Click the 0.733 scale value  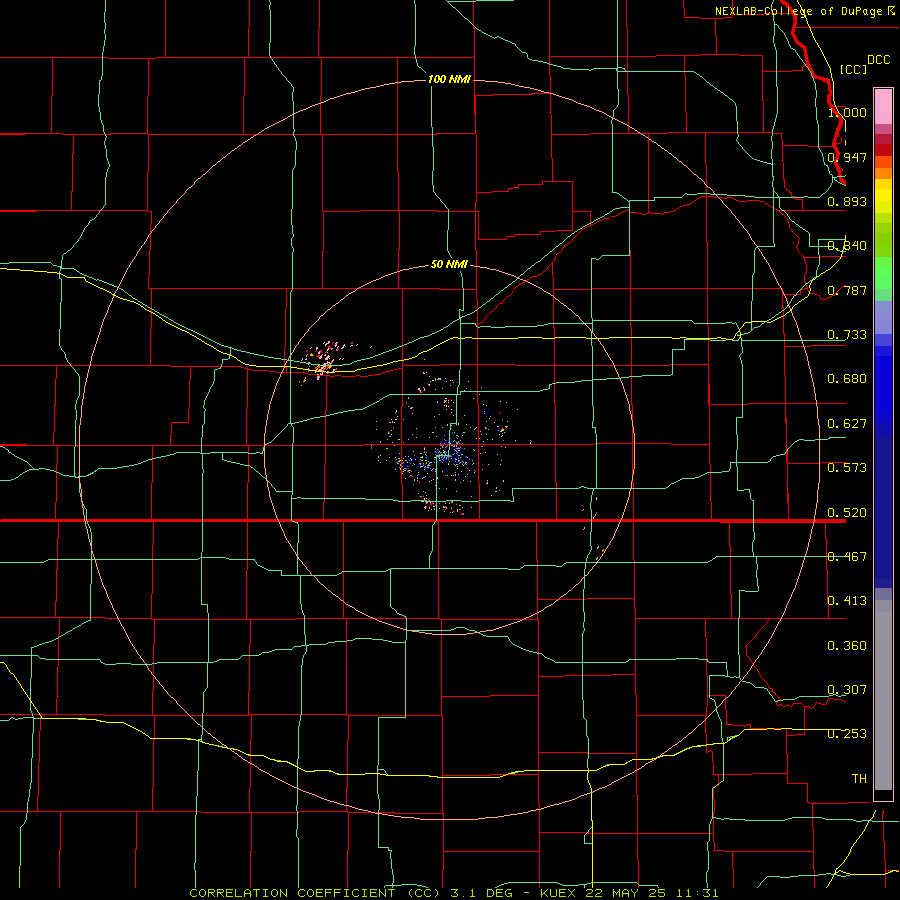[847, 335]
